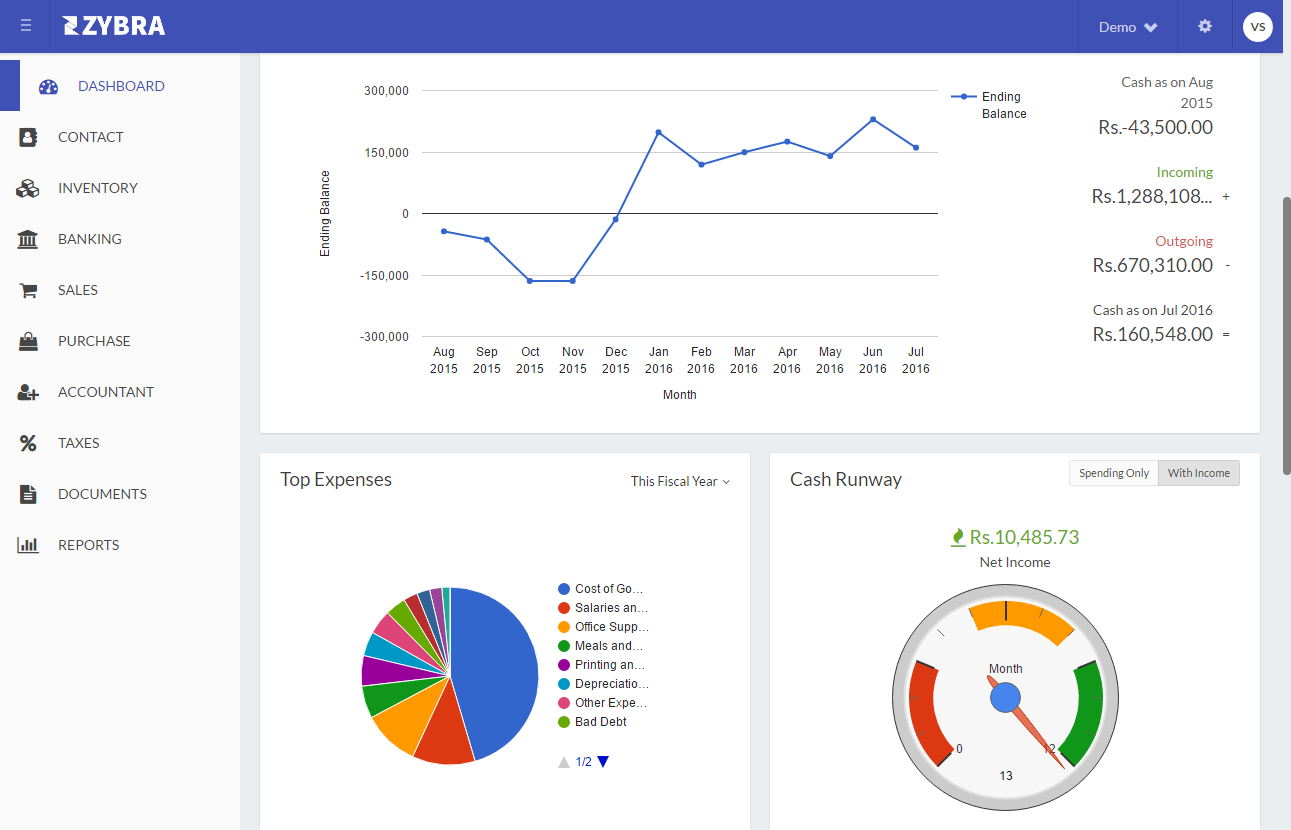Switch Cash Runway to With Income
1291x830 pixels.
click(x=1199, y=473)
